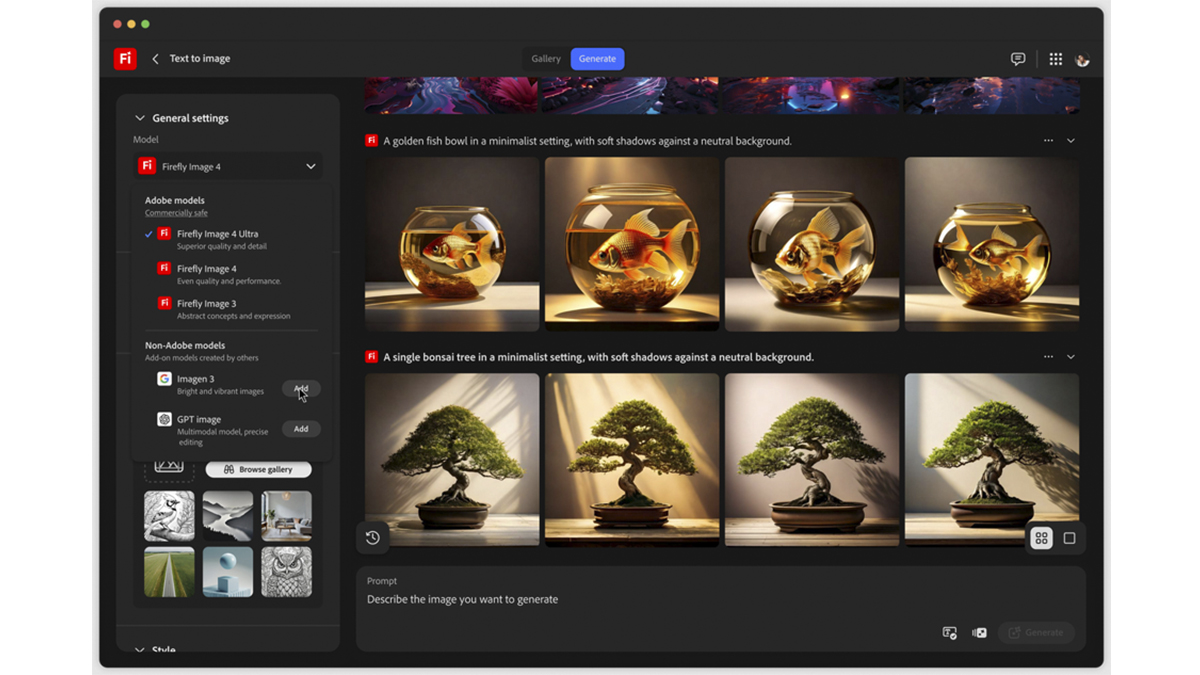The width and height of the screenshot is (1200, 675).
Task: Collapse the bonsai tree results row chevron
Action: [x=1071, y=357]
